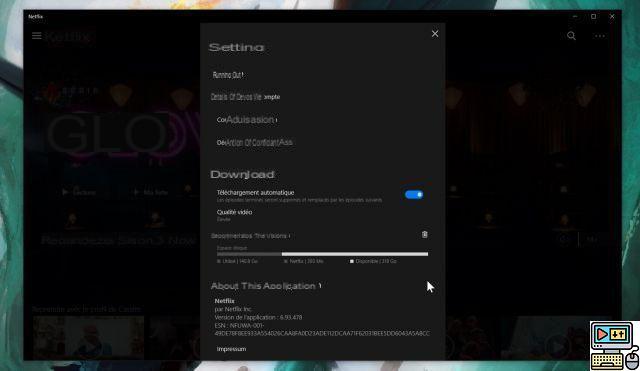Open the Impressum link
The width and height of the screenshot is (640, 371).
click(x=231, y=349)
